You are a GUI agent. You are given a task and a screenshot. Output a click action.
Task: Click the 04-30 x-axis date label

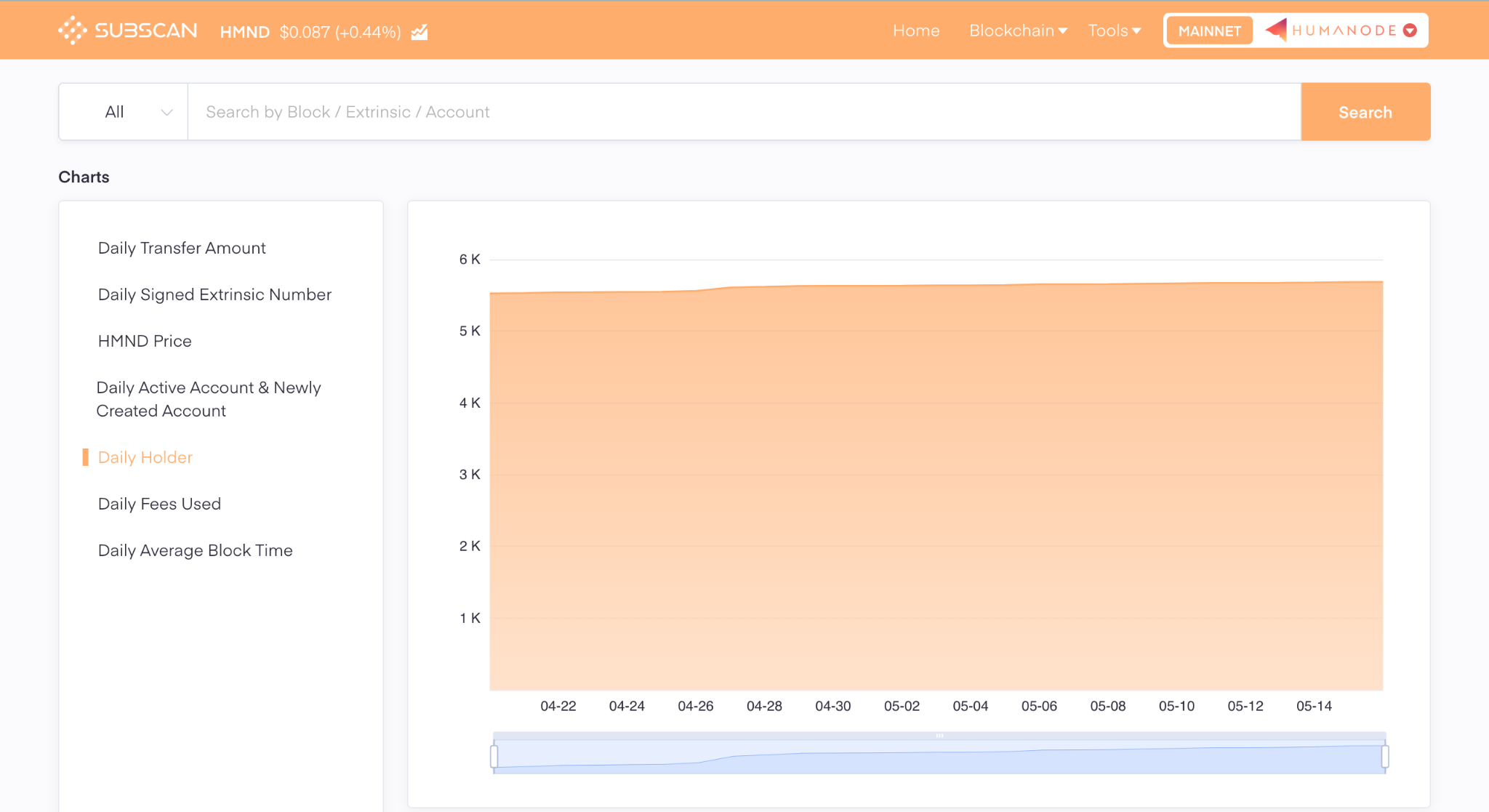pyautogui.click(x=833, y=706)
